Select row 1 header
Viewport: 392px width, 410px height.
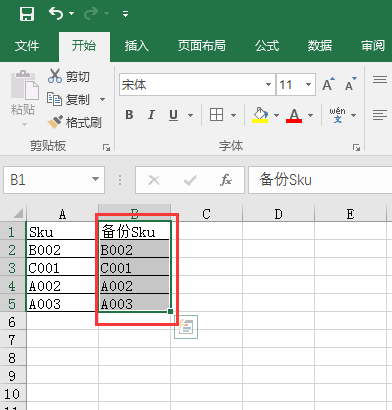pos(13,231)
